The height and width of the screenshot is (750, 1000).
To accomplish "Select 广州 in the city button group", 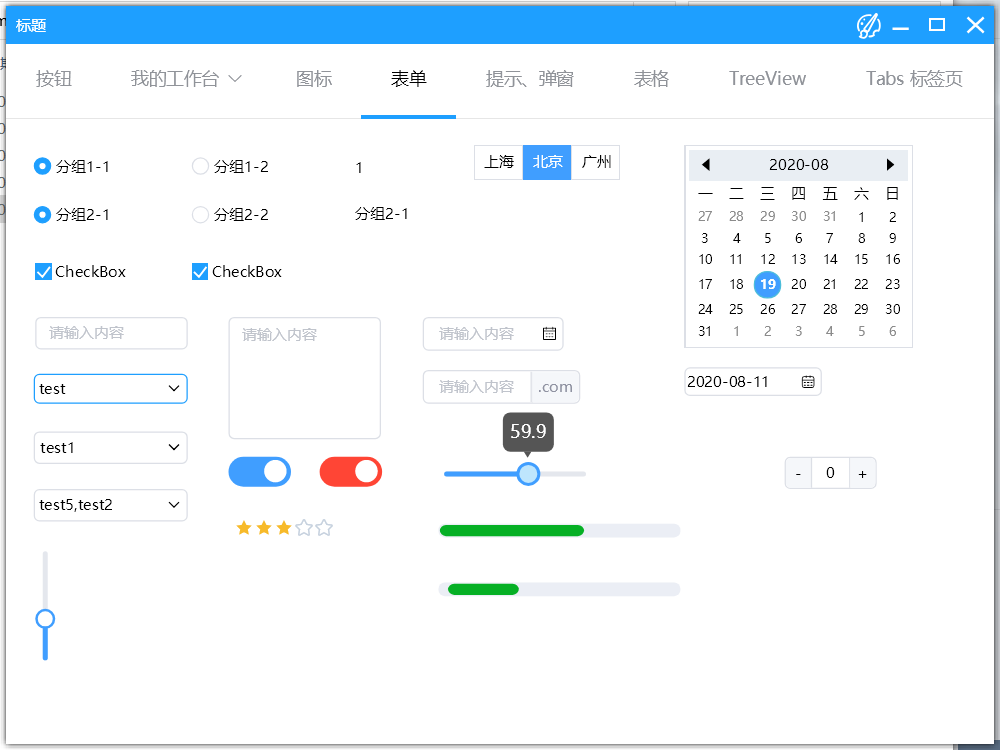I will (x=595, y=161).
